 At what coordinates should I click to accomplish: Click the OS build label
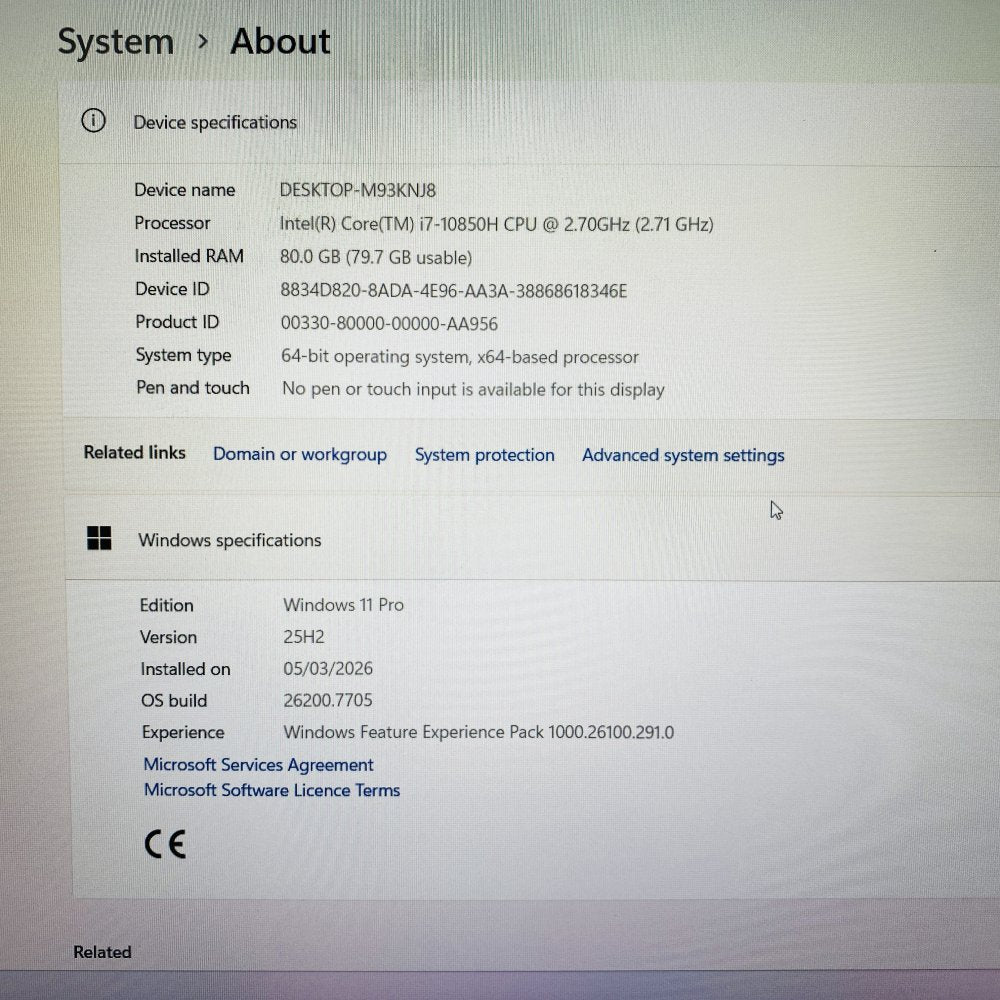pos(174,701)
